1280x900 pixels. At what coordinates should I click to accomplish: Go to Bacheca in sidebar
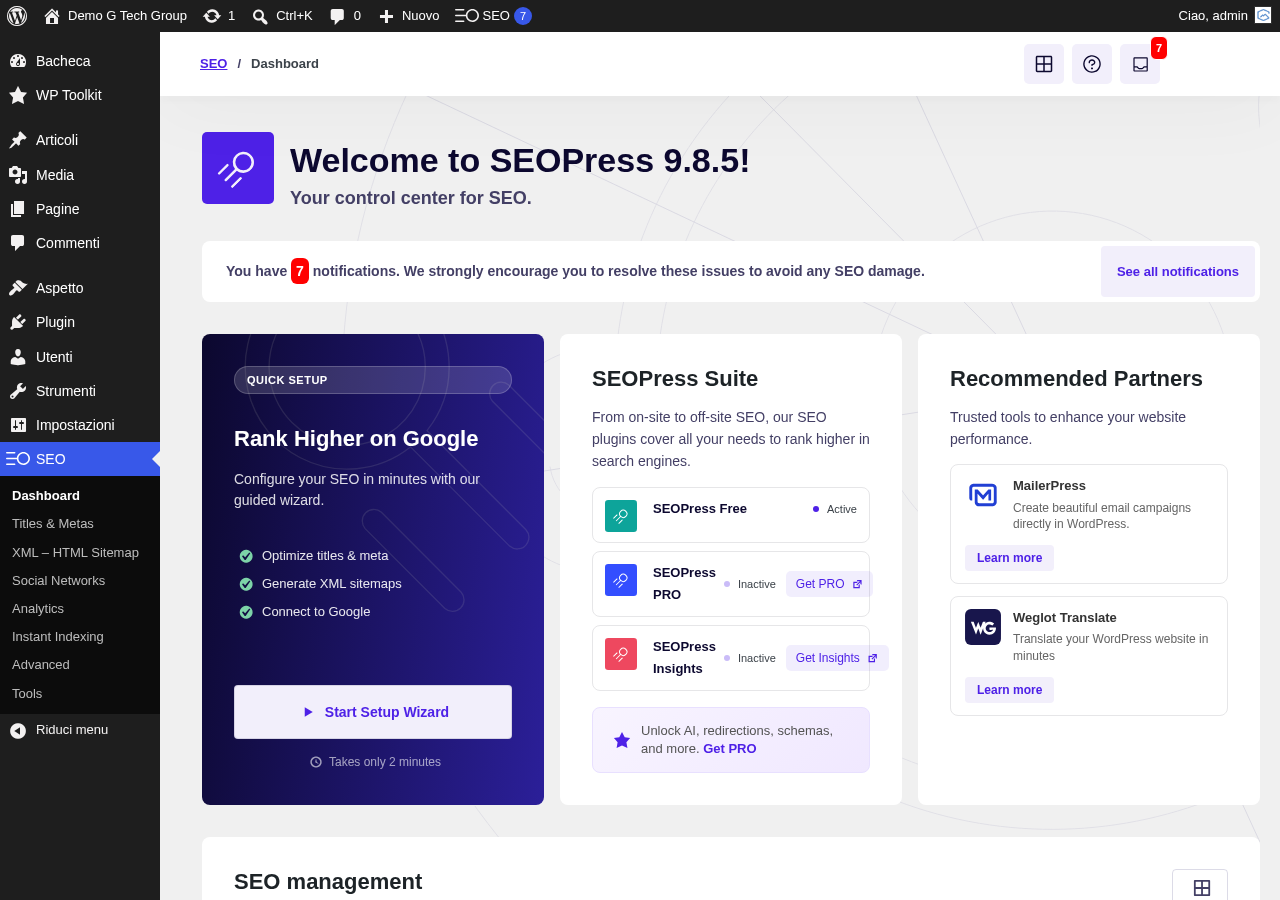(80, 61)
